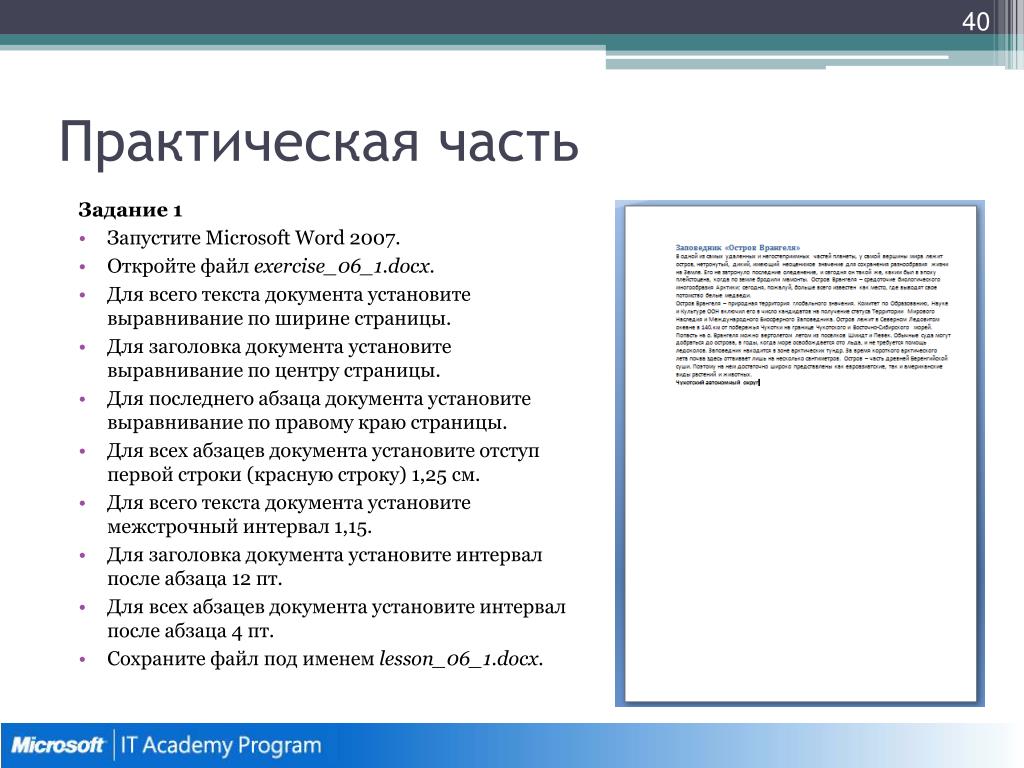Click the Microsoft logo in the footer
The width and height of the screenshot is (1024, 768).
[57, 745]
